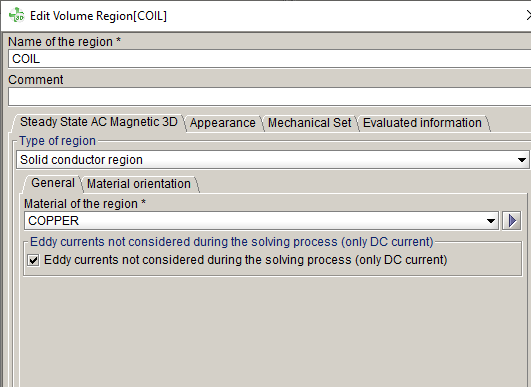Switch to the Evaluated information tab
Image resolution: width=531 pixels, height=387 pixels.
(x=422, y=123)
